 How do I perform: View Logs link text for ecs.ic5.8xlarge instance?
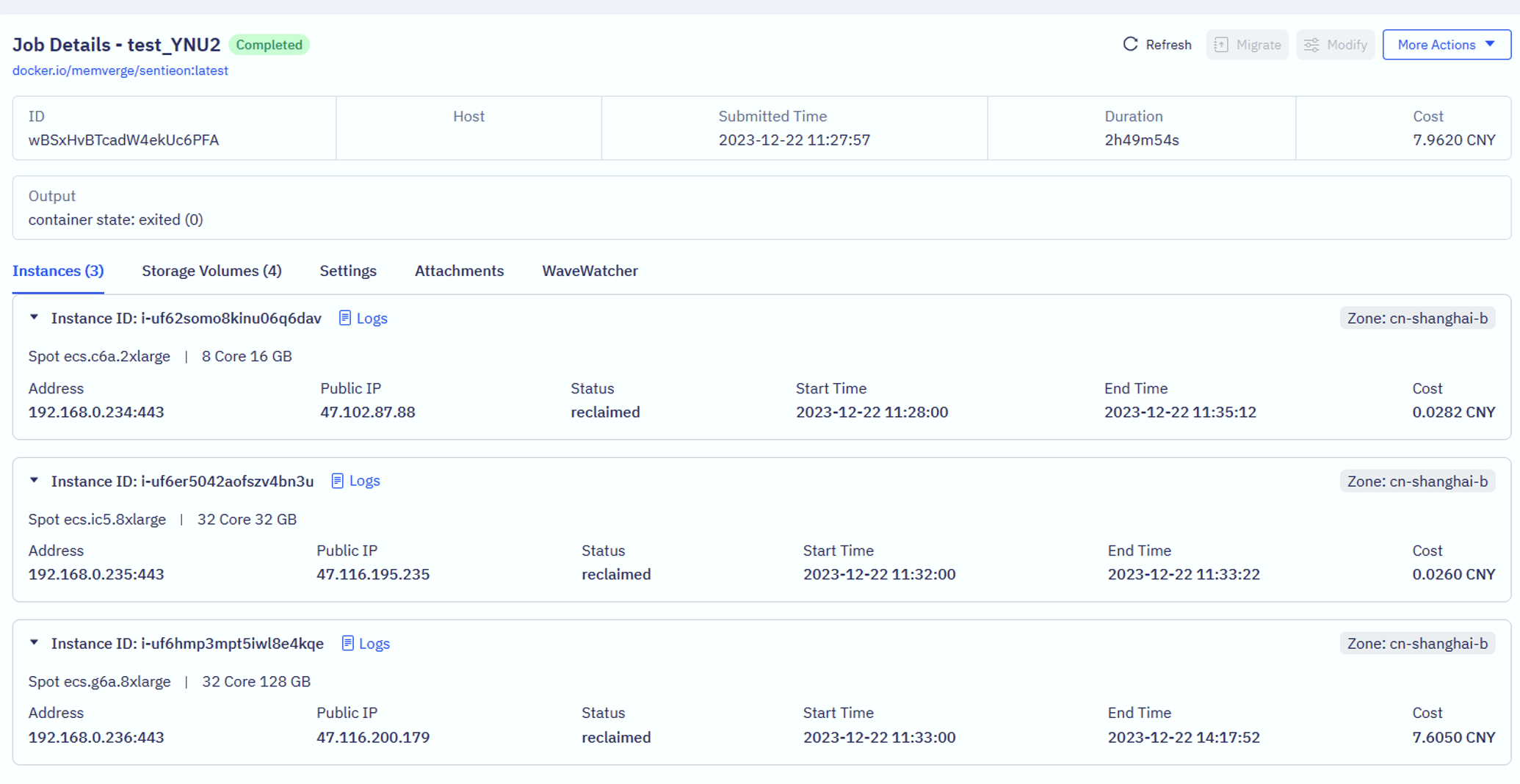364,481
